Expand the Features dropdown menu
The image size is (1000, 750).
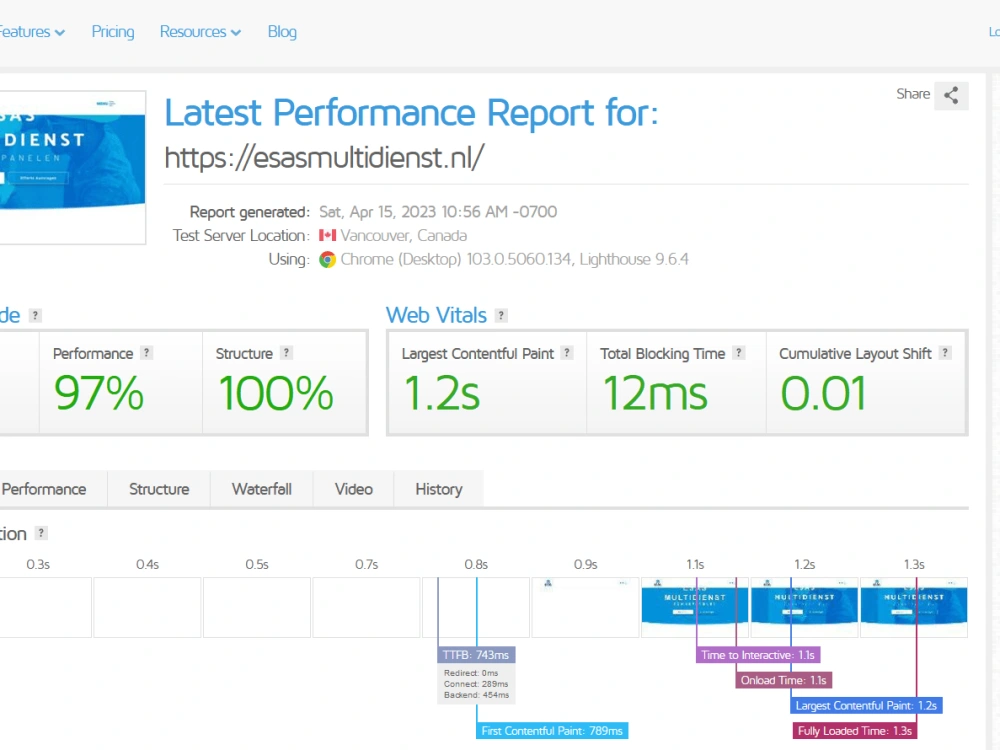point(31,32)
